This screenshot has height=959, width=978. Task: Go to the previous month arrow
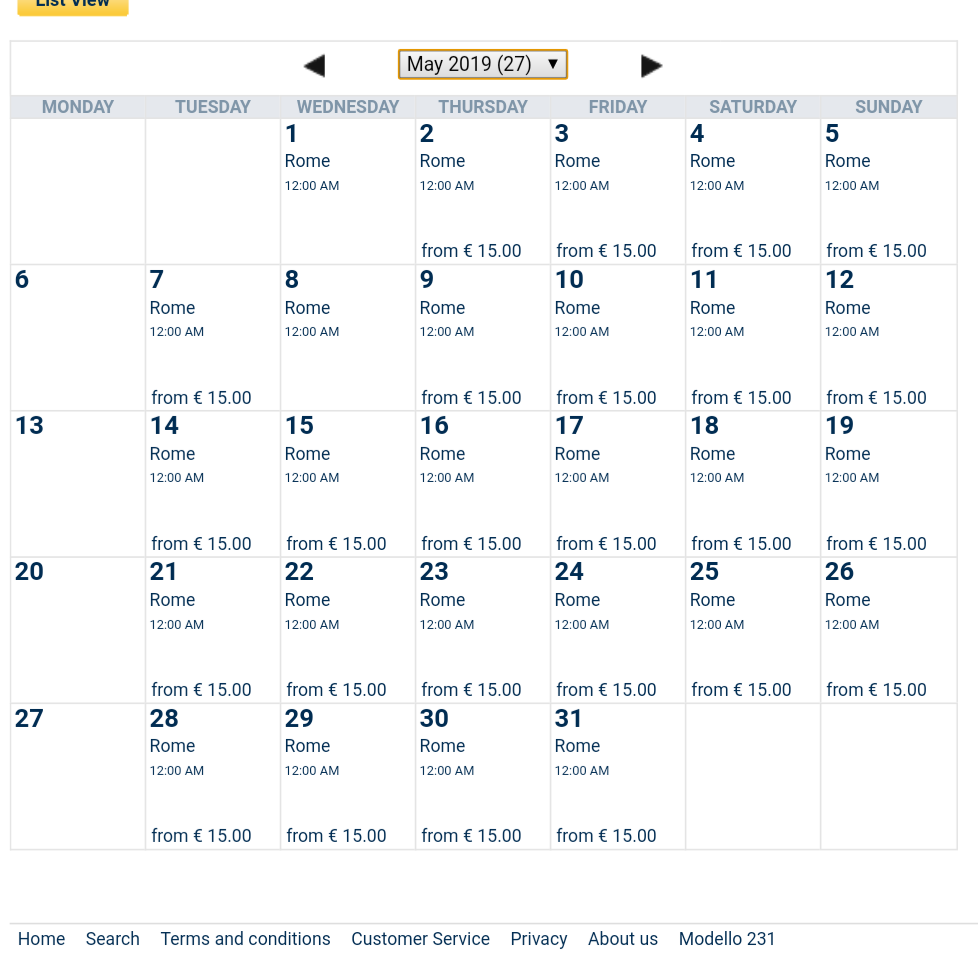tap(314, 66)
